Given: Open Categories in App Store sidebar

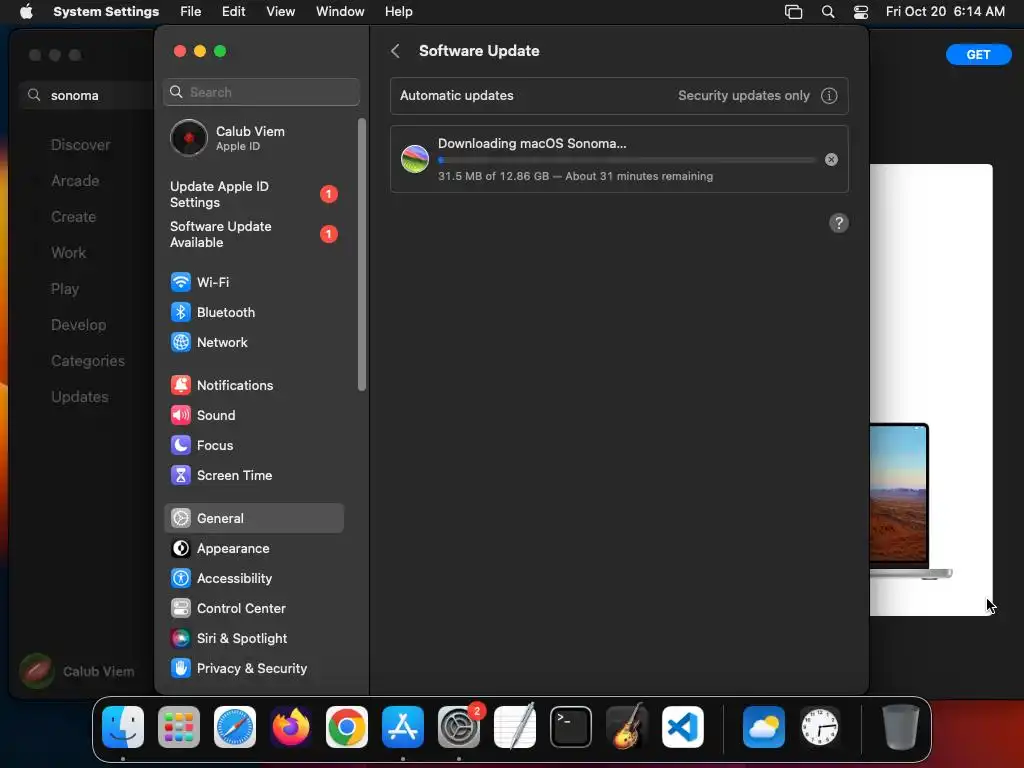Looking at the screenshot, I should click(88, 360).
